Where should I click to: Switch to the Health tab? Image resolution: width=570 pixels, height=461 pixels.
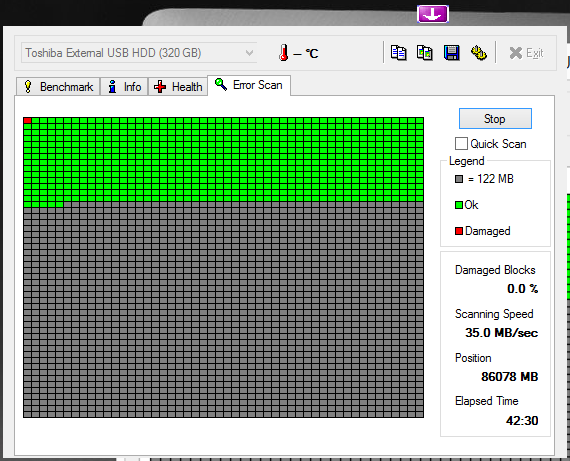click(x=178, y=87)
